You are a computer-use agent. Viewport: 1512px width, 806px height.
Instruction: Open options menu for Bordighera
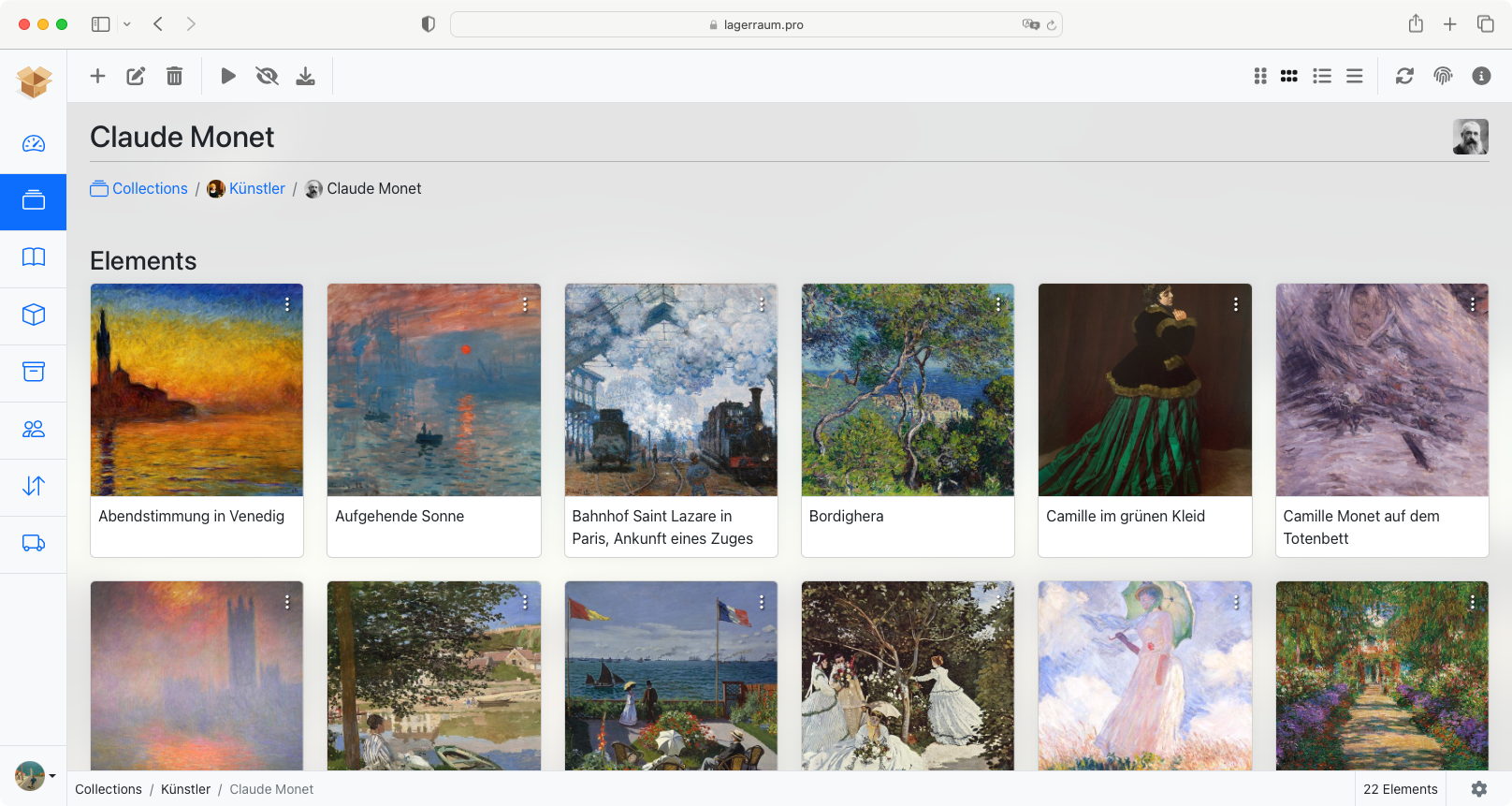[998, 304]
